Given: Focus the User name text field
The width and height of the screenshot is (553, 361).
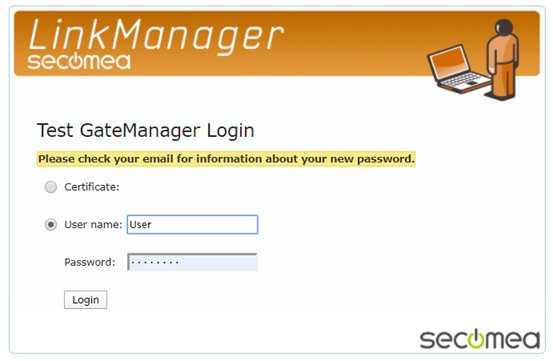Looking at the screenshot, I should pyautogui.click(x=193, y=225).
